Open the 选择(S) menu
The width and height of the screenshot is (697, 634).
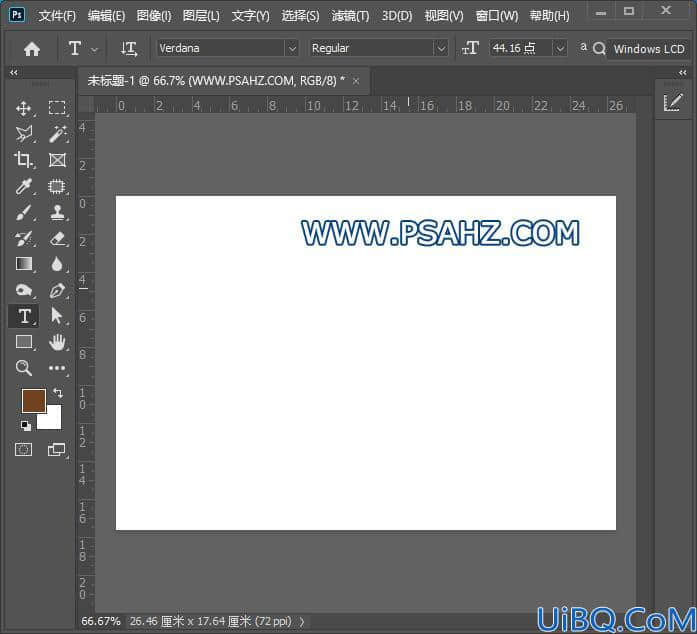click(x=300, y=16)
